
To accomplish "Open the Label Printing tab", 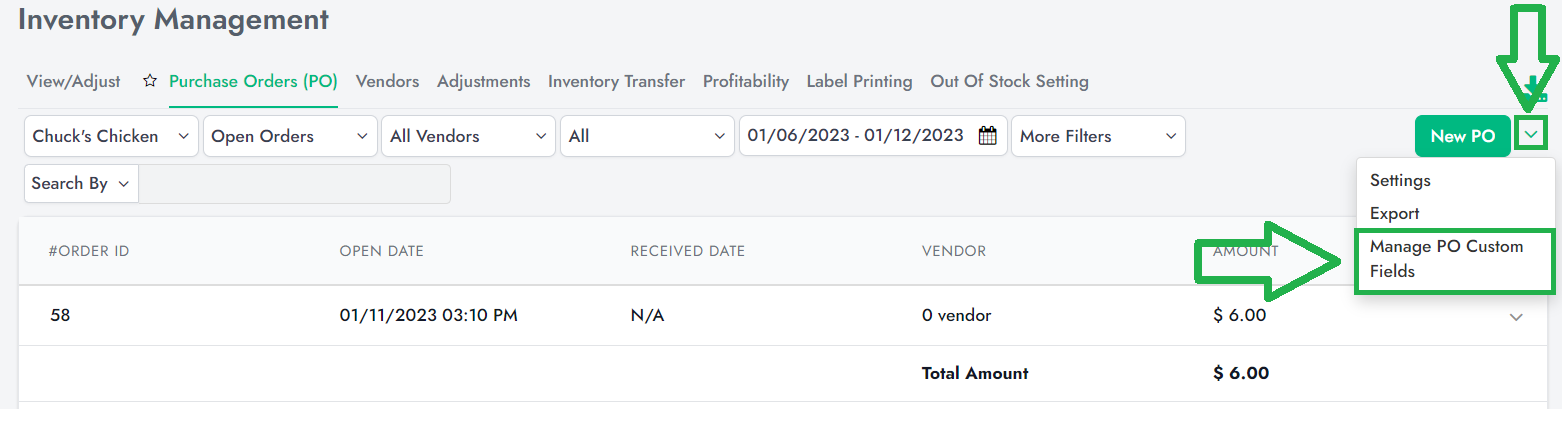I will (x=859, y=81).
